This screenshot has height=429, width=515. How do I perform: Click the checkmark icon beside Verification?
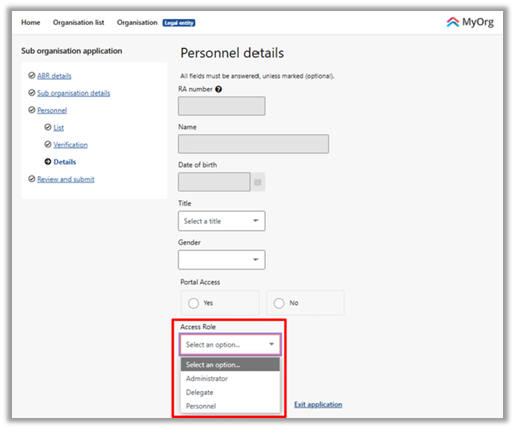pyautogui.click(x=48, y=144)
